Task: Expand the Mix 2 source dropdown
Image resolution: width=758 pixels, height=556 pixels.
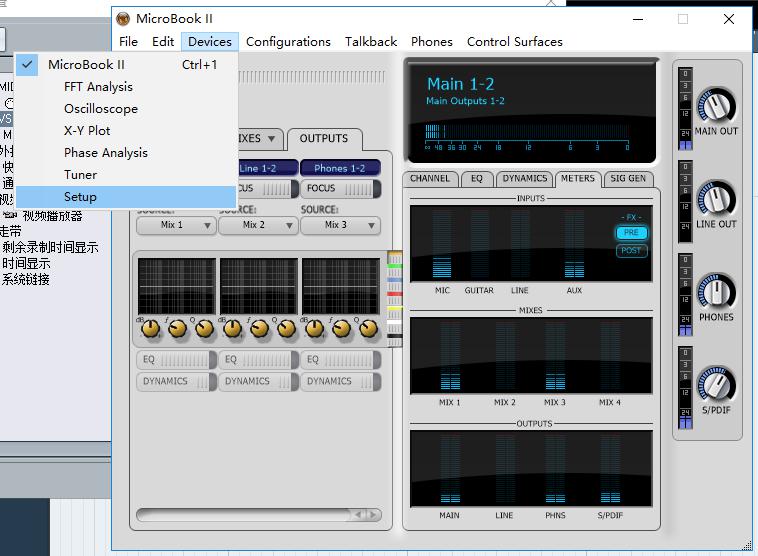Action: point(259,226)
